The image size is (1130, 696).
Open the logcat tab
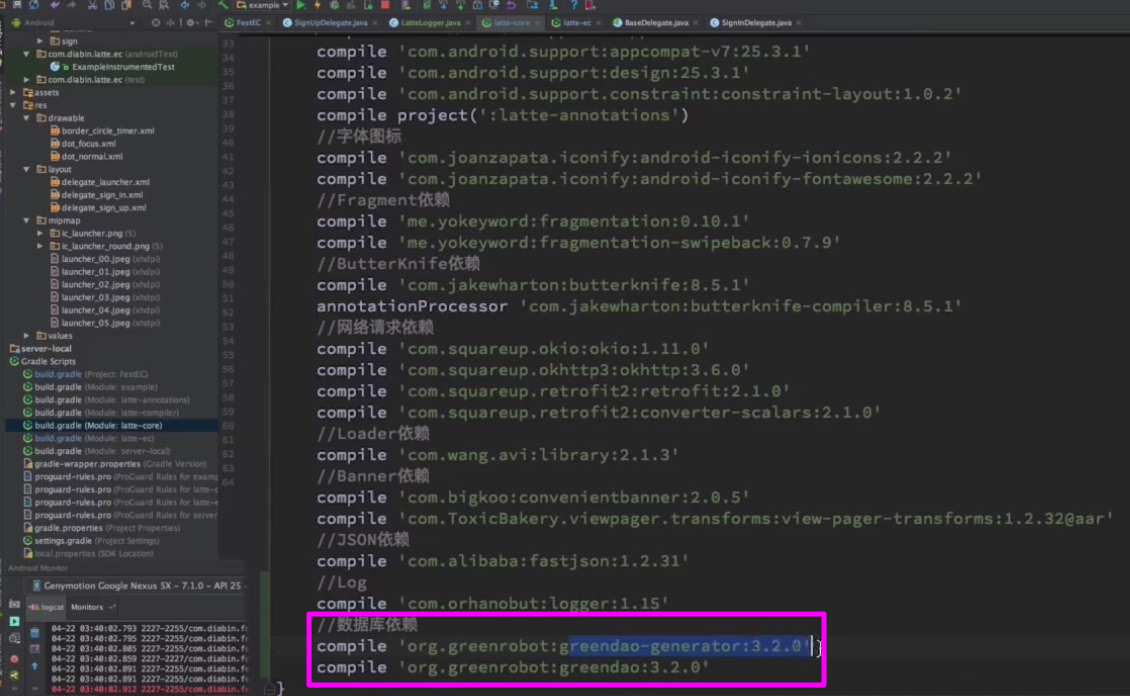(46, 607)
